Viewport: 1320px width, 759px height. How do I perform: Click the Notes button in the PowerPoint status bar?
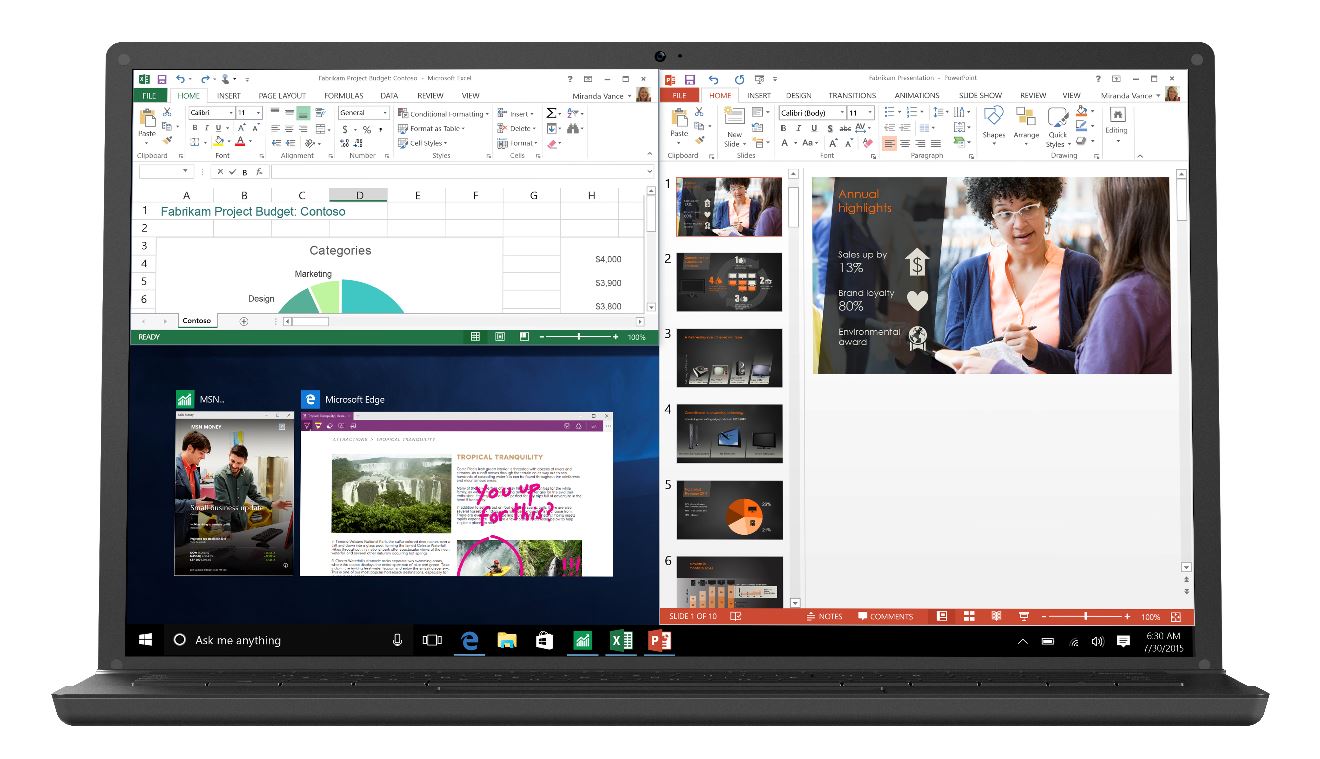click(824, 617)
